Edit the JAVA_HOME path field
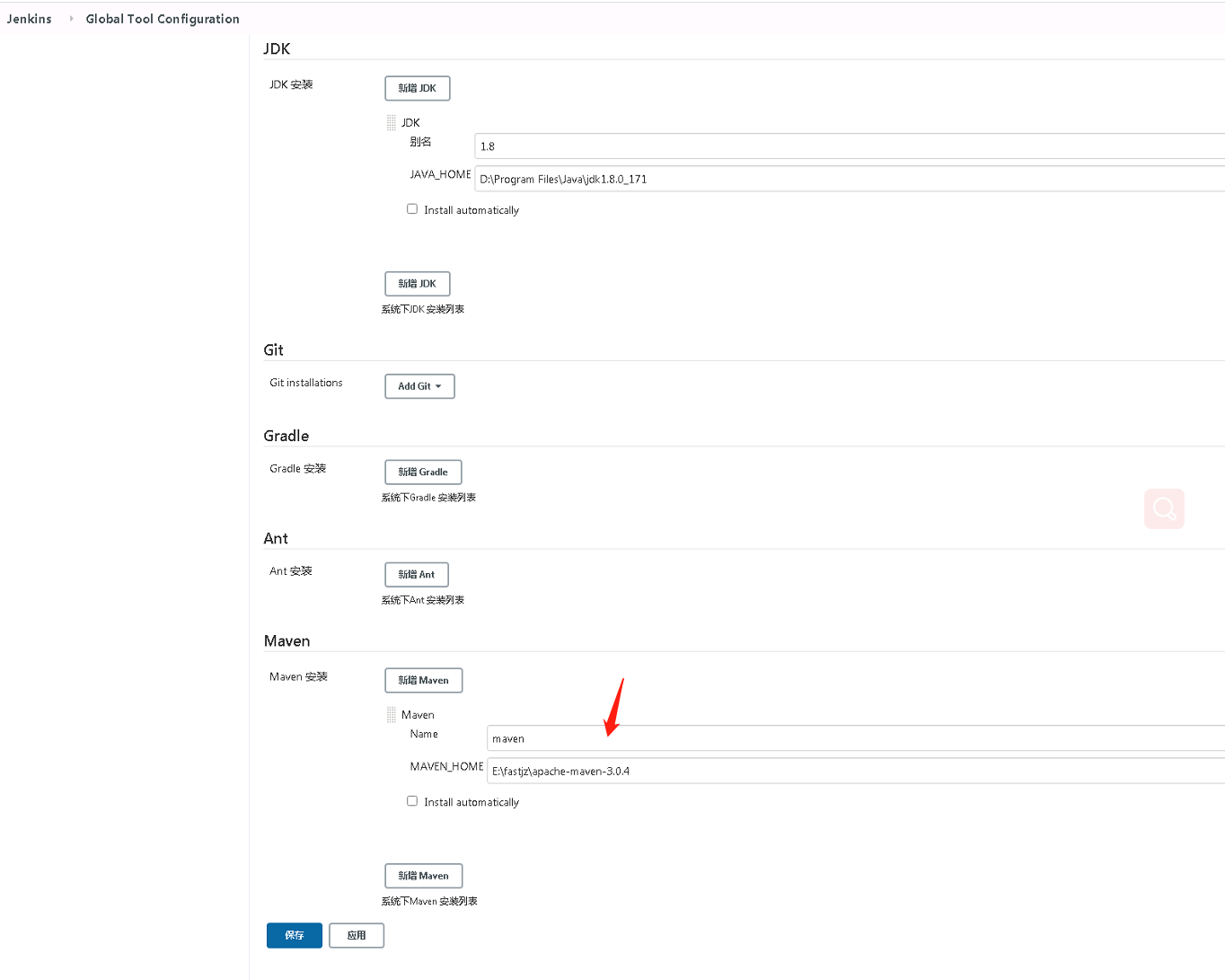The height and width of the screenshot is (980, 1225). [850, 179]
